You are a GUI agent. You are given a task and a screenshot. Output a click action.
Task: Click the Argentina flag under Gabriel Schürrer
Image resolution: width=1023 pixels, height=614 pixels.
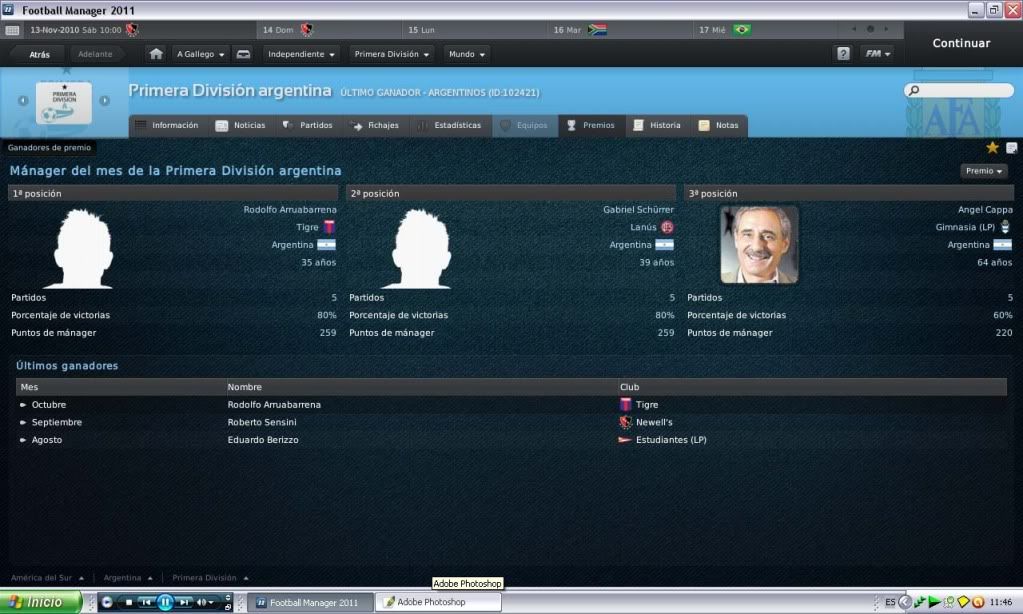pos(664,245)
